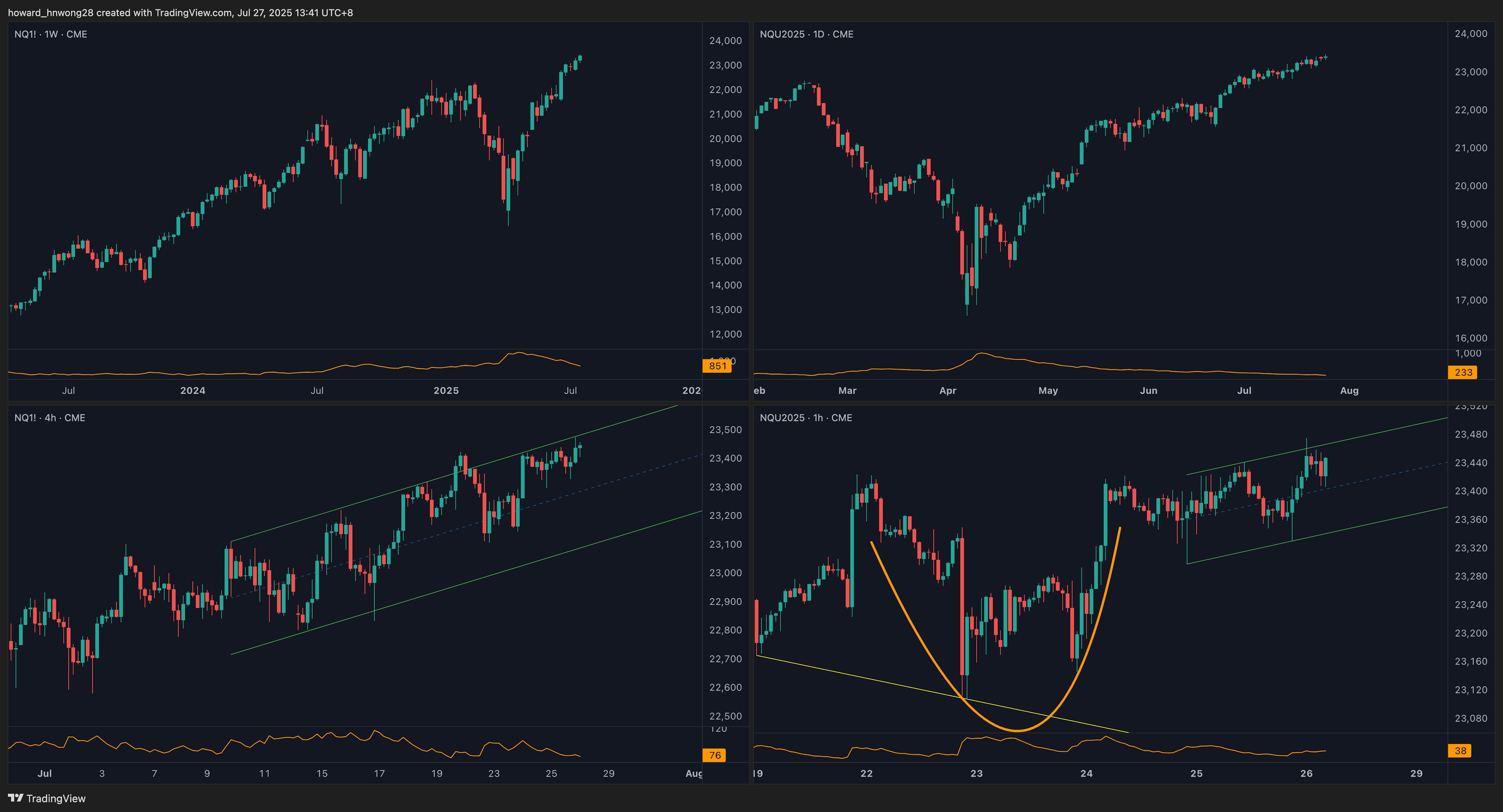The width and height of the screenshot is (1503, 812).
Task: Click the 2024 year label on weekly time axis
Action: pos(193,391)
